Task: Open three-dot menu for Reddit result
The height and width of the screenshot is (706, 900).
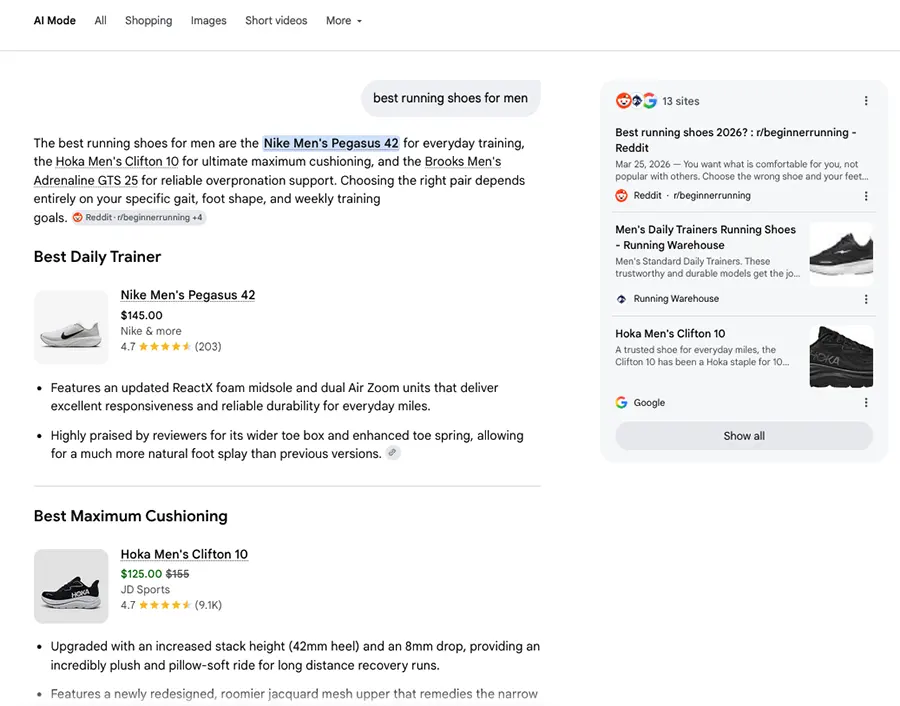Action: tap(866, 196)
